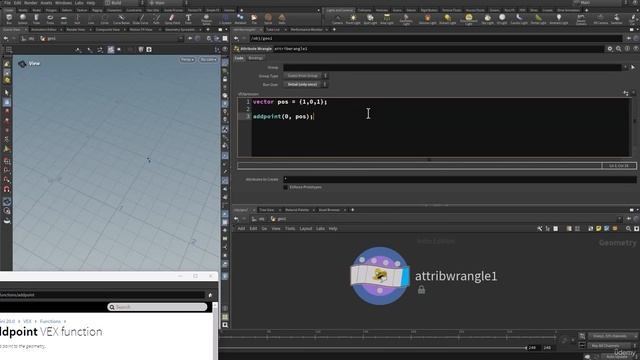Viewport: 640px width, 360px height.
Task: Open the Persp viewport menu
Action: click(x=187, y=60)
